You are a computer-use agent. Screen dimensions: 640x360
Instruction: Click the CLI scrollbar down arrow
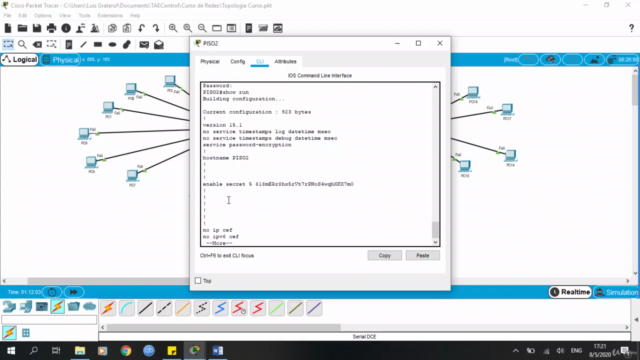(x=435, y=242)
